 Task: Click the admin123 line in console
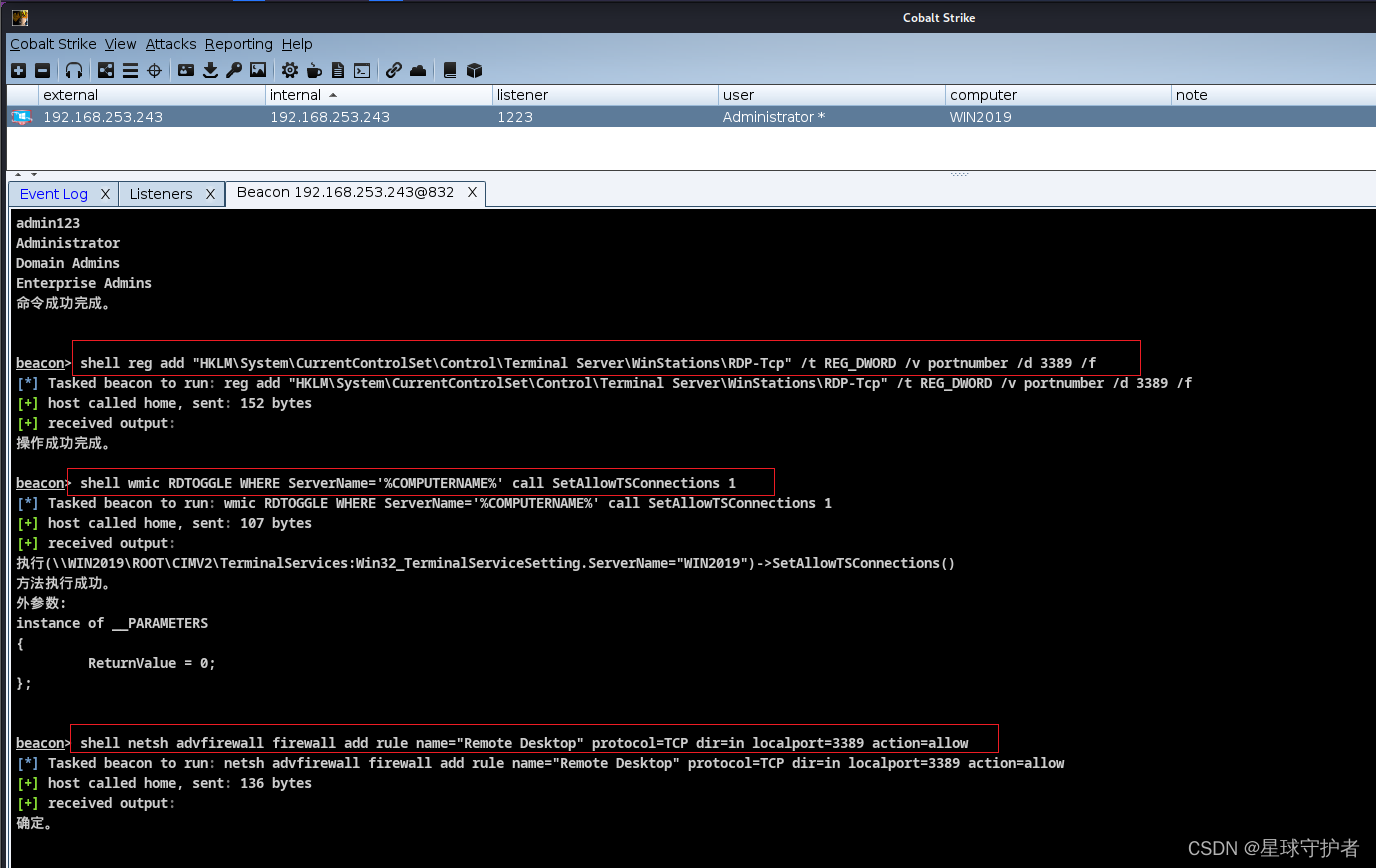[48, 223]
